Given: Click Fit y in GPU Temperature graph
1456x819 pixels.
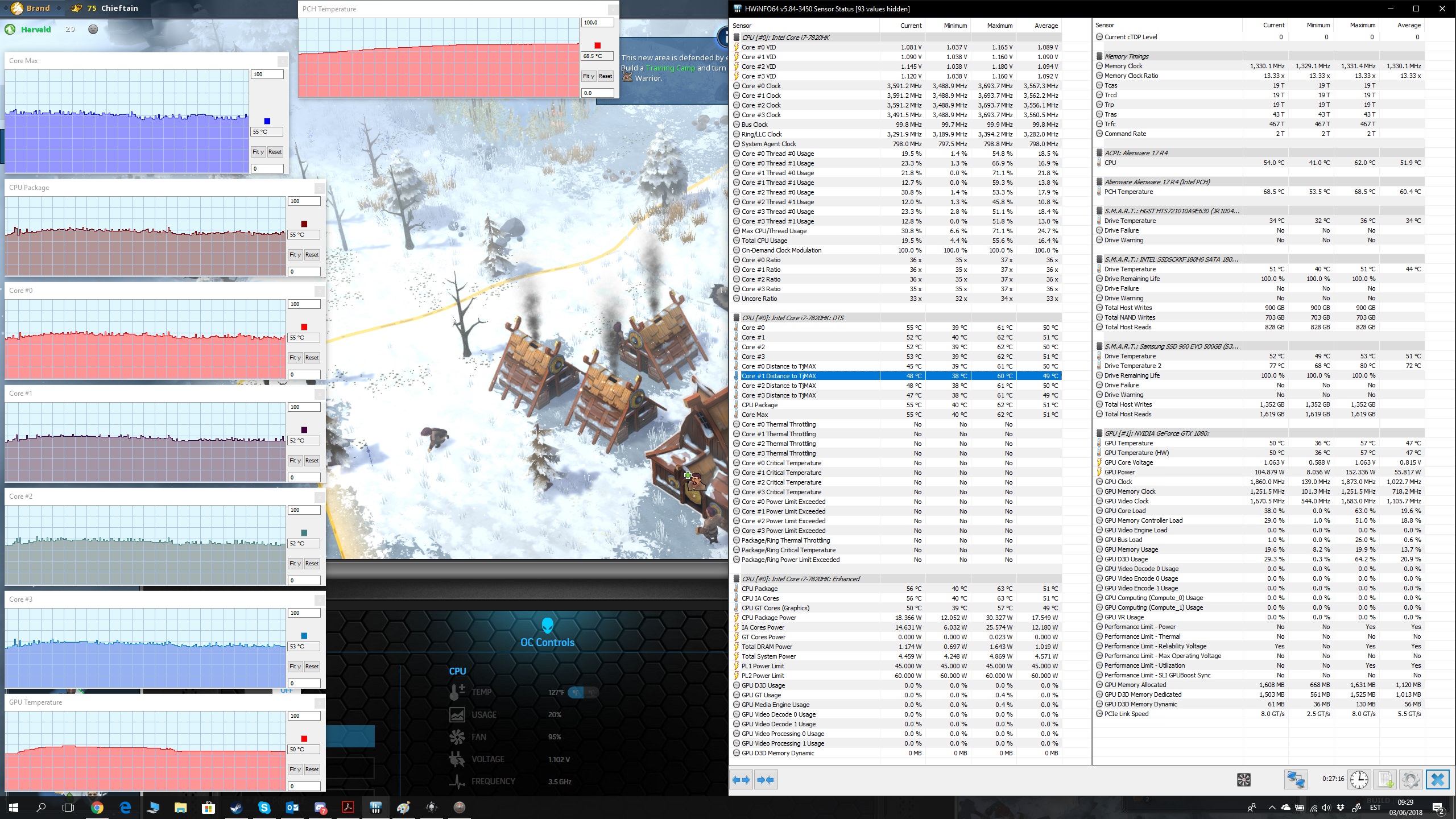Looking at the screenshot, I should click(295, 770).
